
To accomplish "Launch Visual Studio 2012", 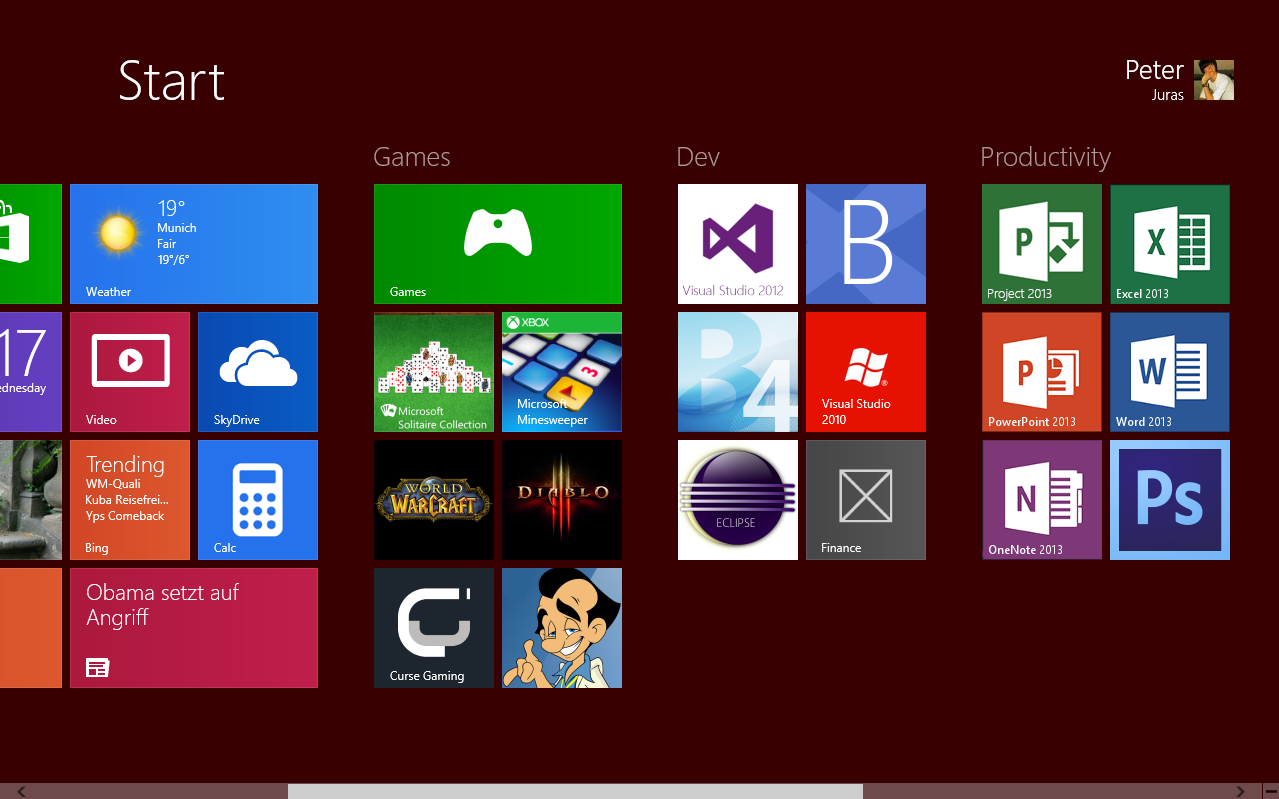I will click(x=738, y=244).
